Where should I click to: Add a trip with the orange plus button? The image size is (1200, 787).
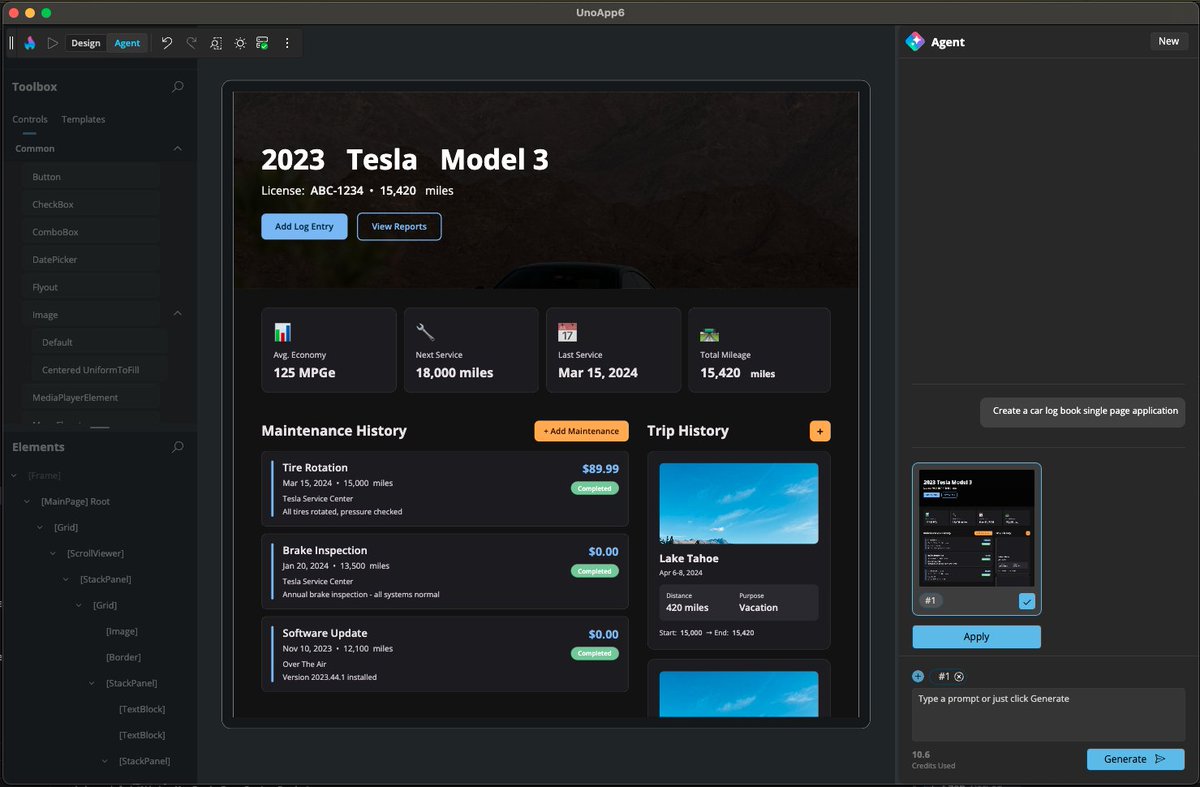820,431
